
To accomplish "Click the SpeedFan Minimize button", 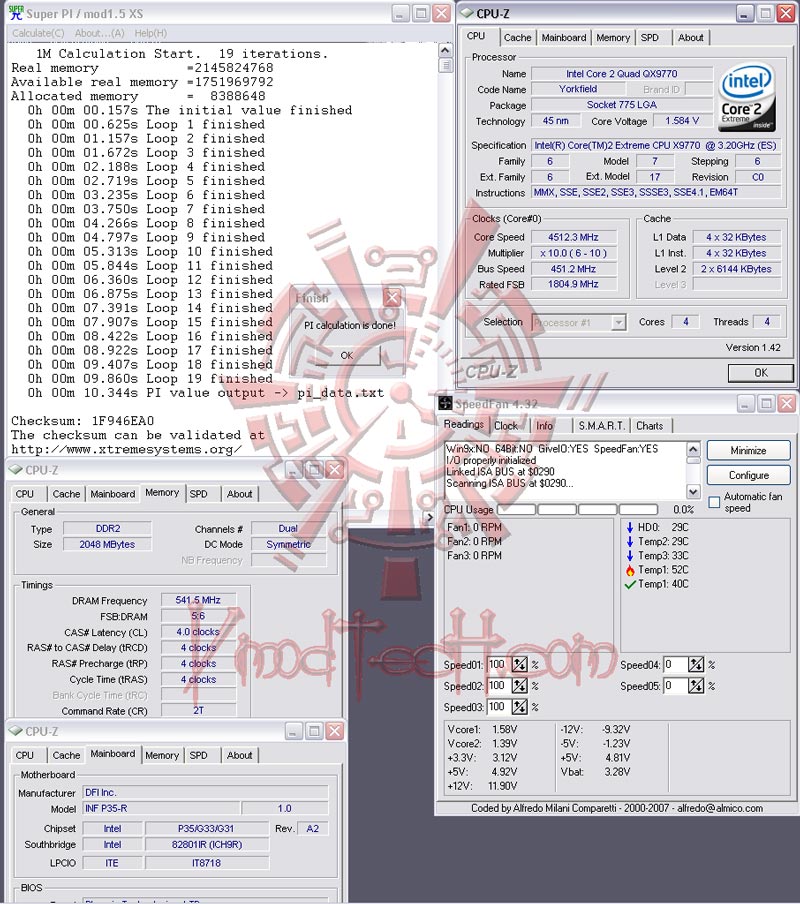I will click(748, 451).
